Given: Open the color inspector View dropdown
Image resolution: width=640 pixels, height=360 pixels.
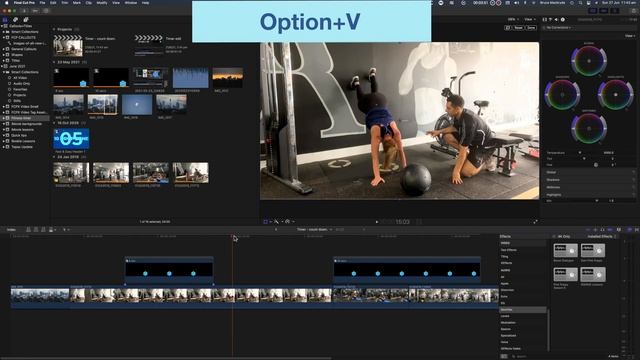Looking at the screenshot, I should (630, 36).
